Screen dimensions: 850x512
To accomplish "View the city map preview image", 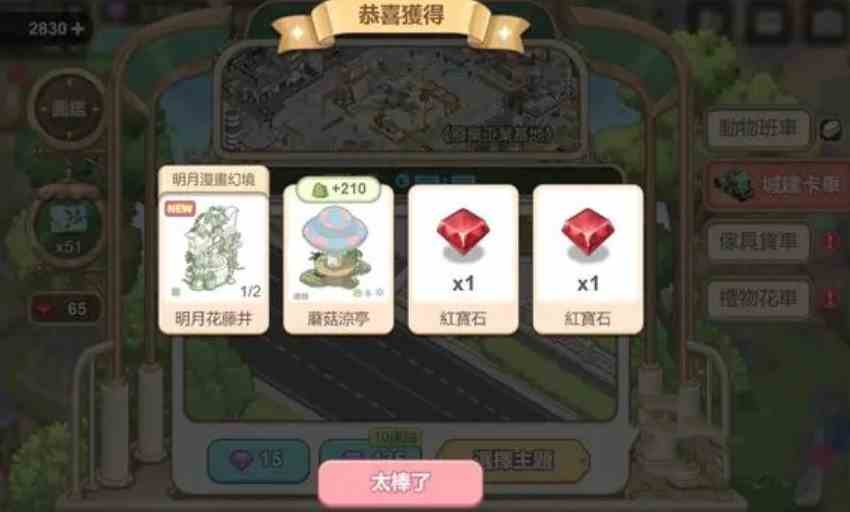I will [400, 99].
